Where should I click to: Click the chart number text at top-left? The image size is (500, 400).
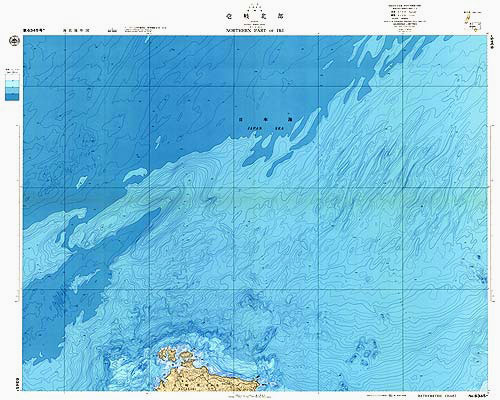point(34,30)
